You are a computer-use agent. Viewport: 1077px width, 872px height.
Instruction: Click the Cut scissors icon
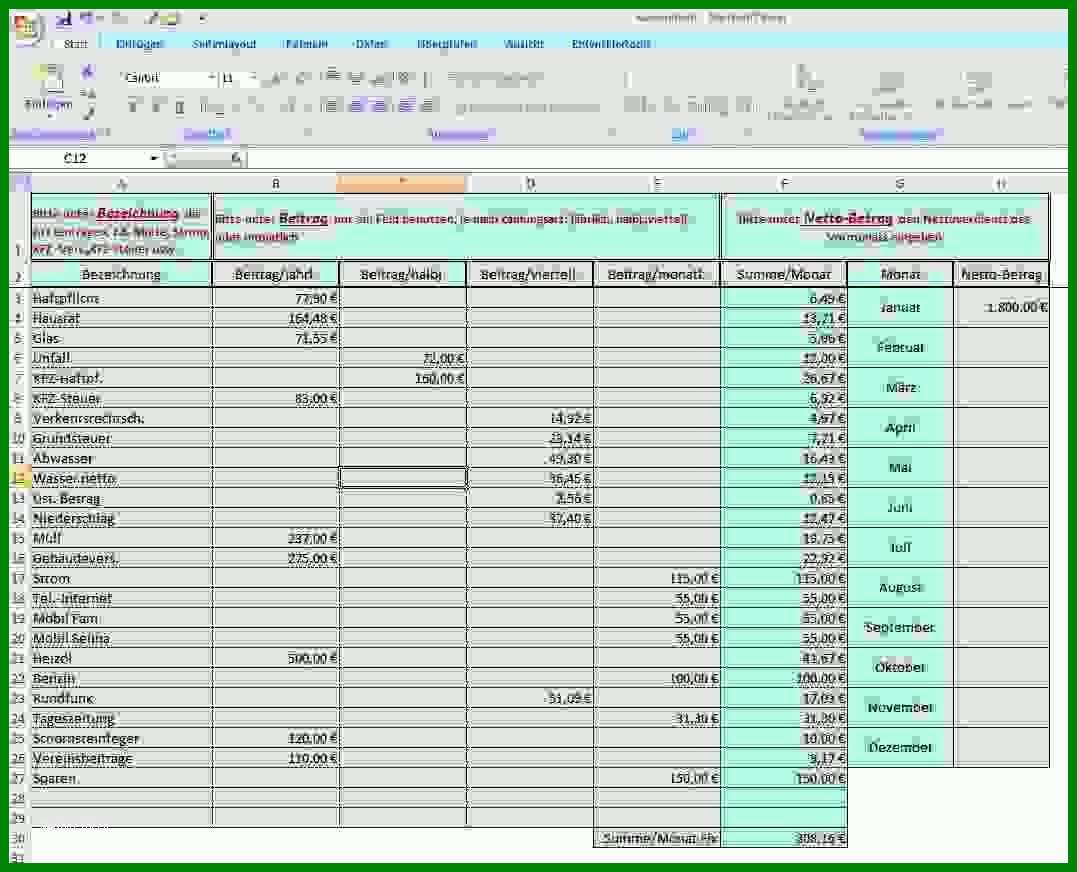[87, 71]
